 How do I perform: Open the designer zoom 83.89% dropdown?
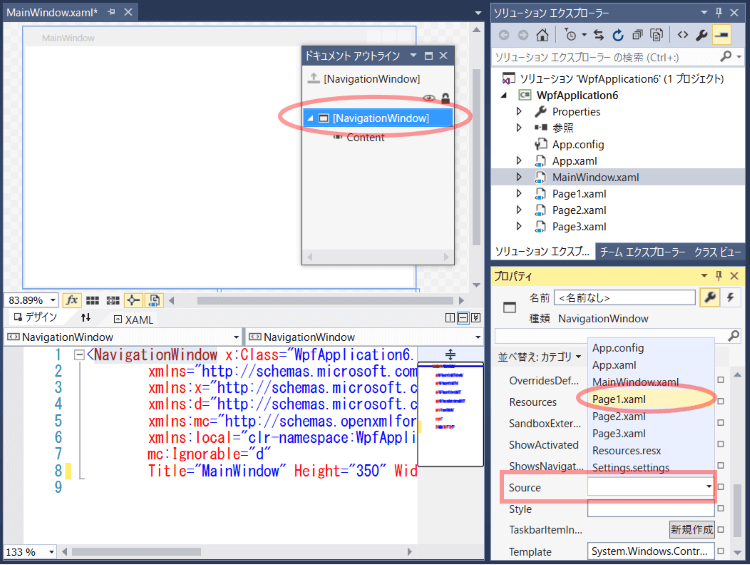(53, 300)
